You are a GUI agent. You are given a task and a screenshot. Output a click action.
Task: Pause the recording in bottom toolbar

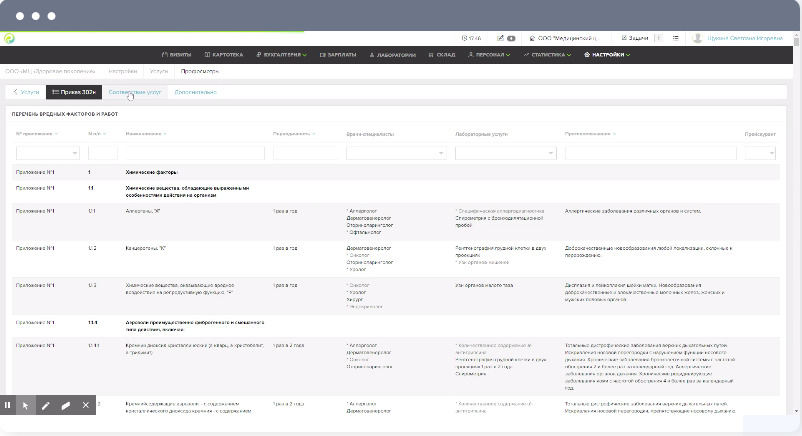8,405
